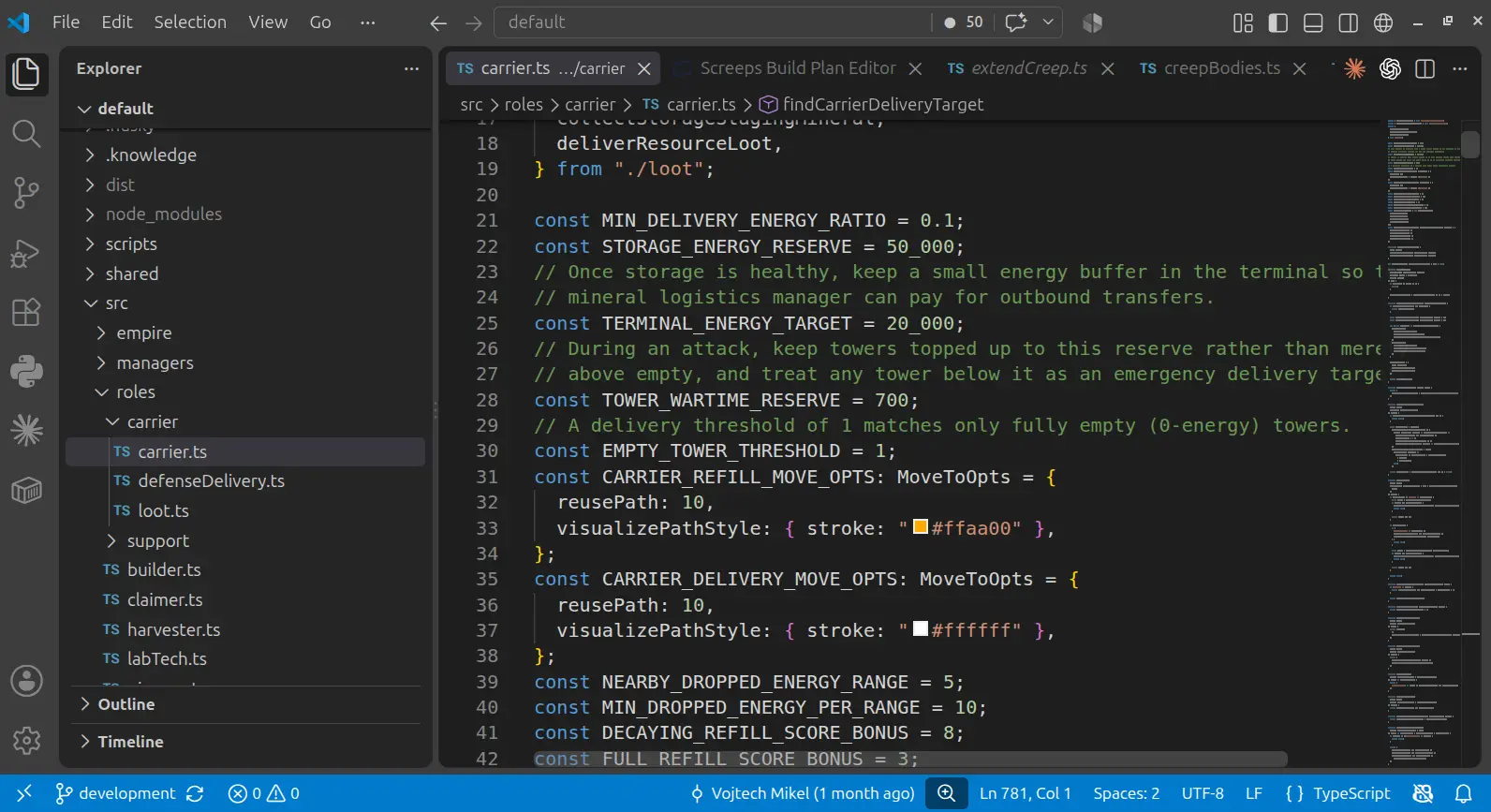The height and width of the screenshot is (812, 1491).
Task: Expand the .knowledge folder
Action: click(90, 155)
